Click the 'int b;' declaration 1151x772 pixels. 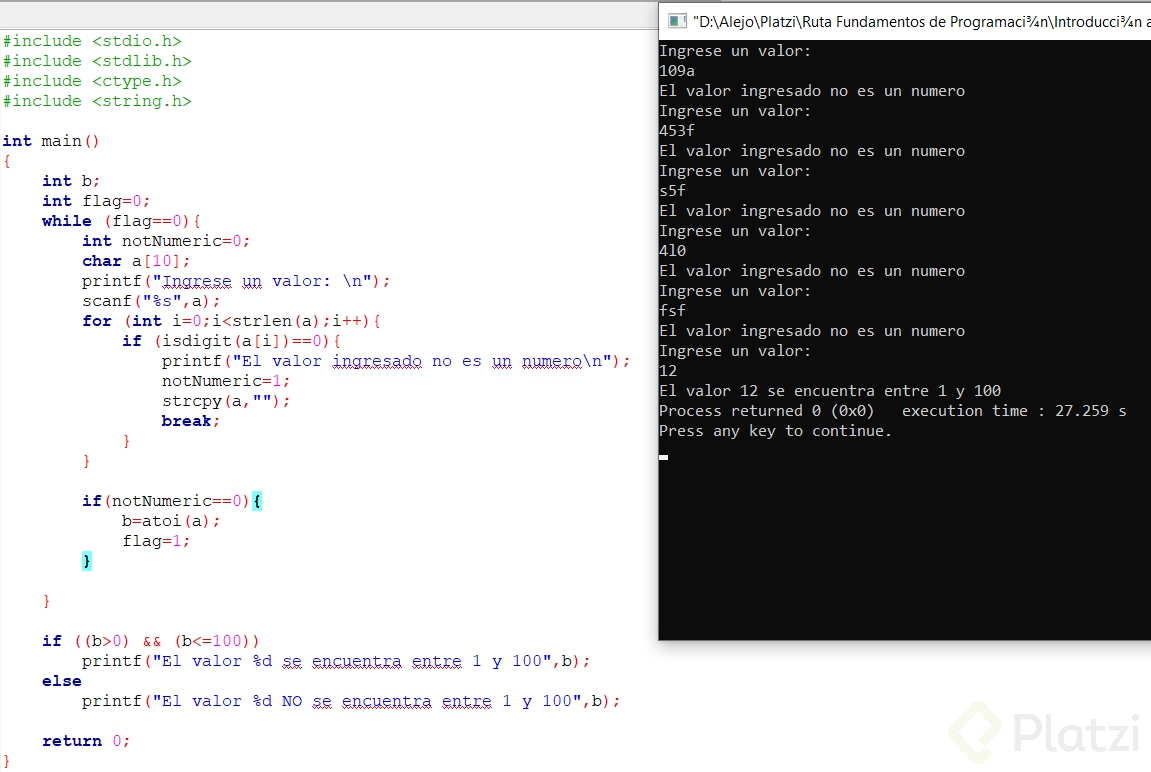point(70,181)
